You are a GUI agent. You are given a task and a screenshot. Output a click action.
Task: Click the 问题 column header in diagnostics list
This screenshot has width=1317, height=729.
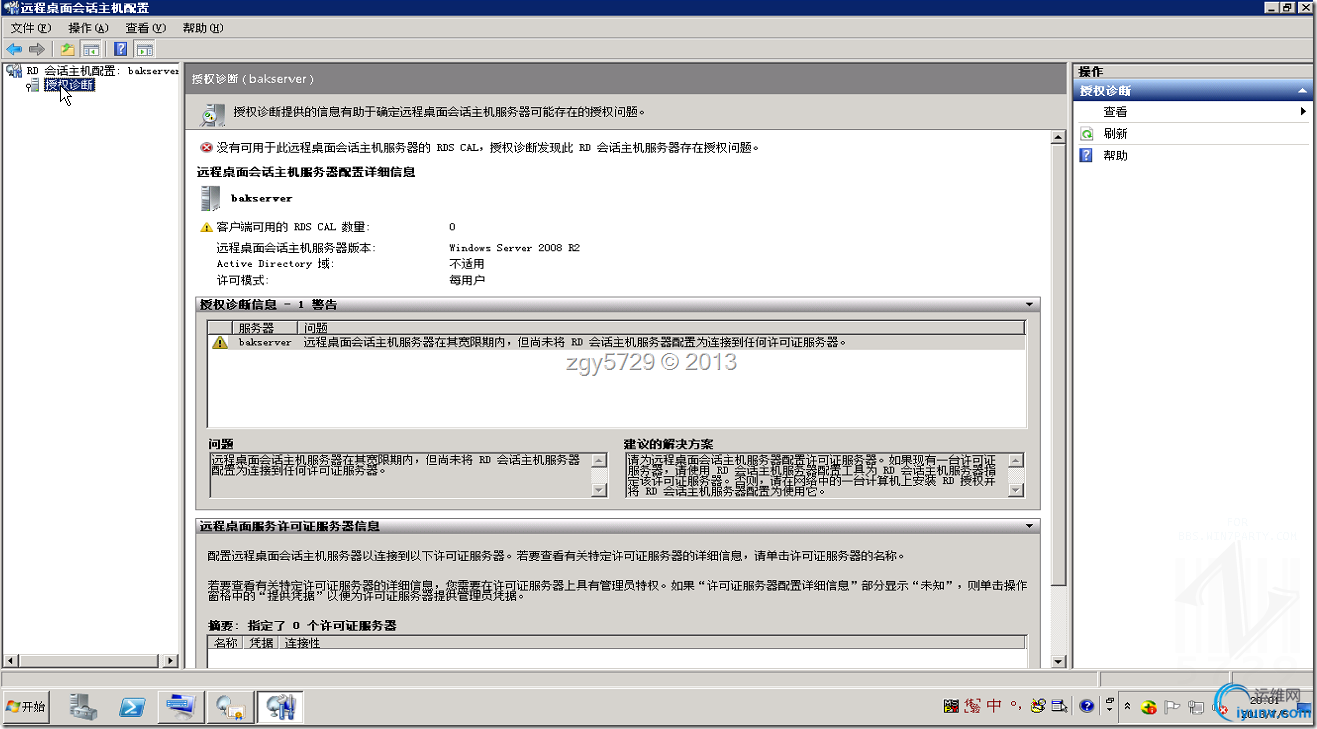tap(662, 328)
